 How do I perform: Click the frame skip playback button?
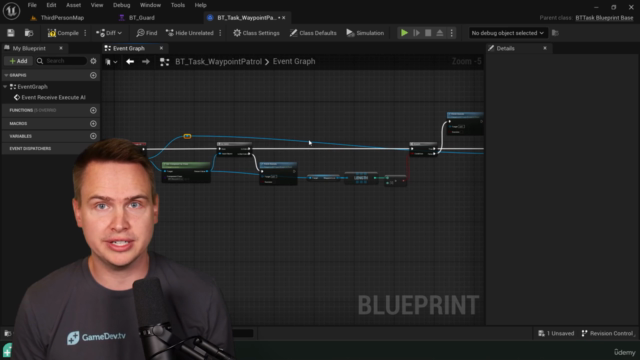(x=416, y=33)
